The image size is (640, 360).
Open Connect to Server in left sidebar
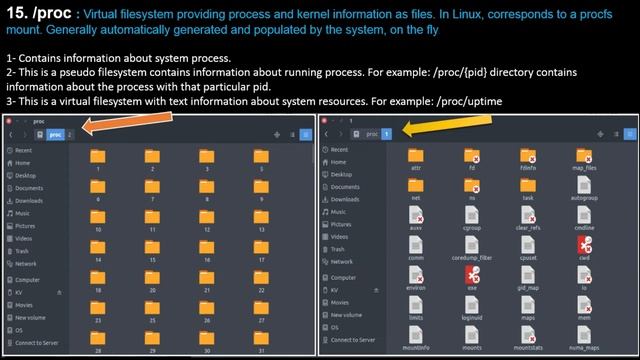33,343
